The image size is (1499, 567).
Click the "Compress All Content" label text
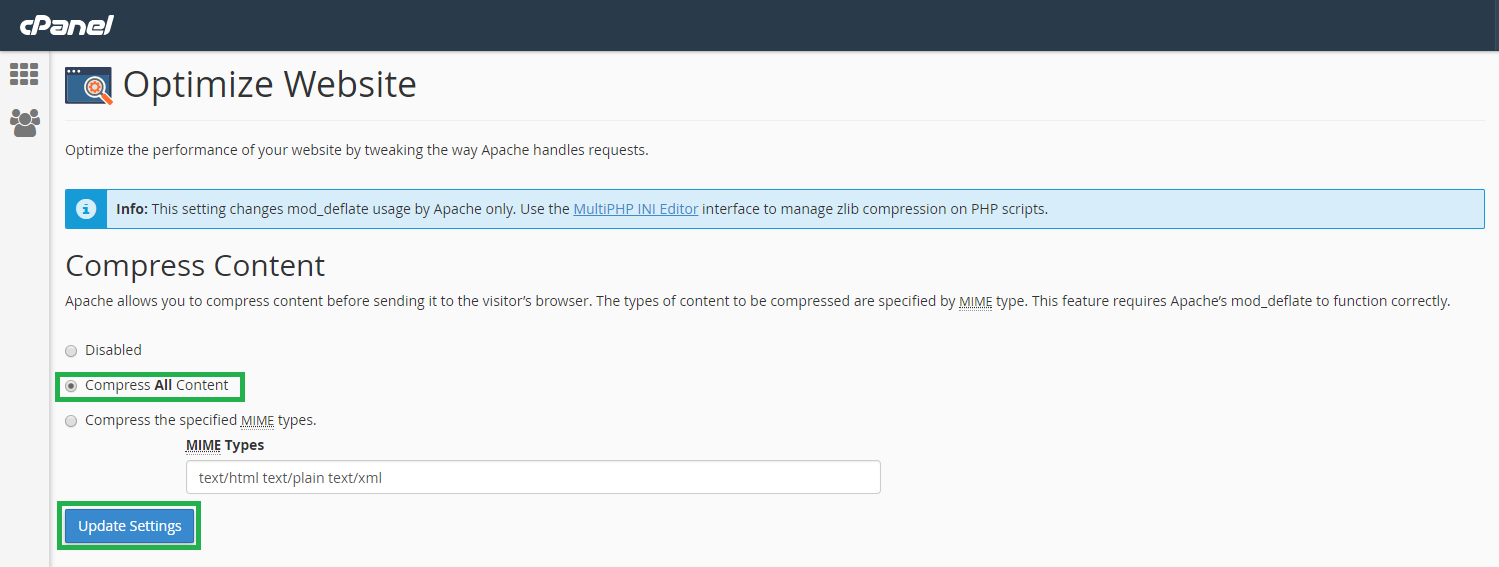coord(157,385)
